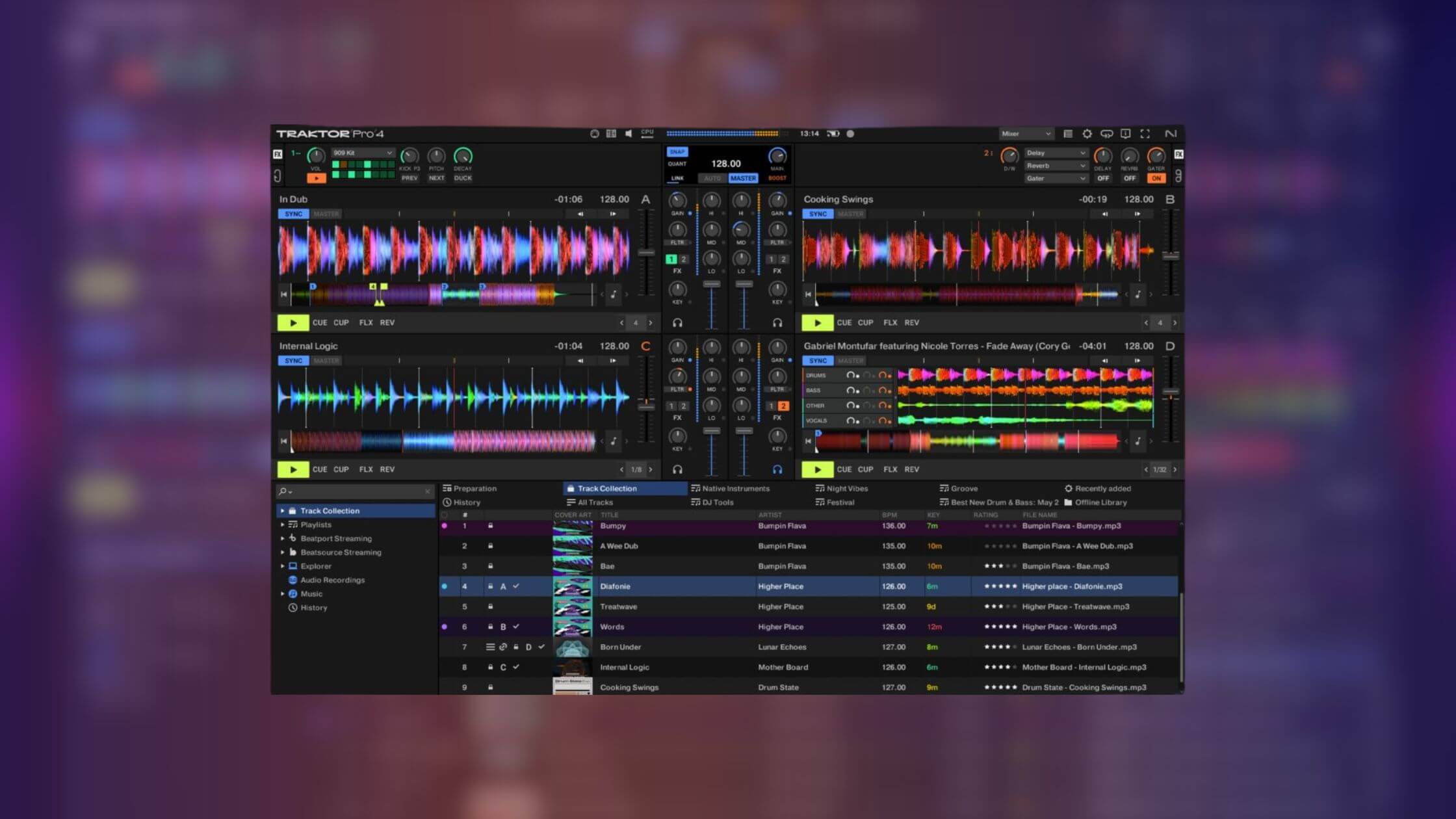Viewport: 1456px width, 819px height.
Task: Toggle SNAP in master panel
Action: [x=677, y=152]
